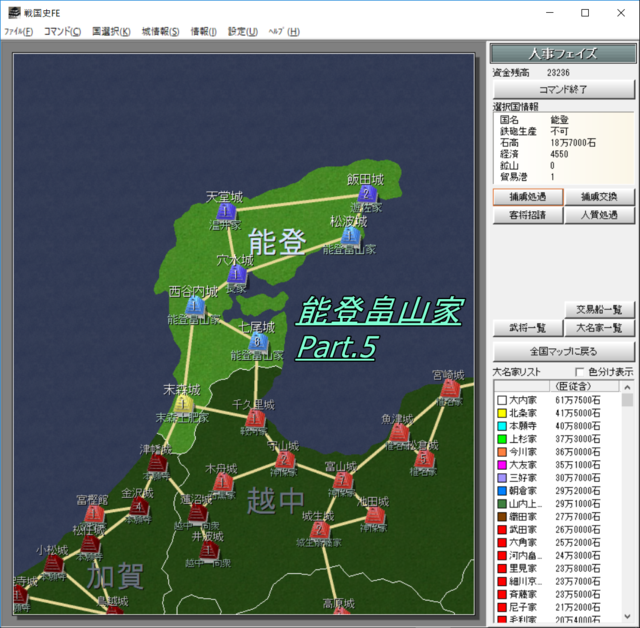Viewport: 640px width, 628px height.
Task: Click the 戦国史FE app icon in title bar
Action: (x=14, y=13)
